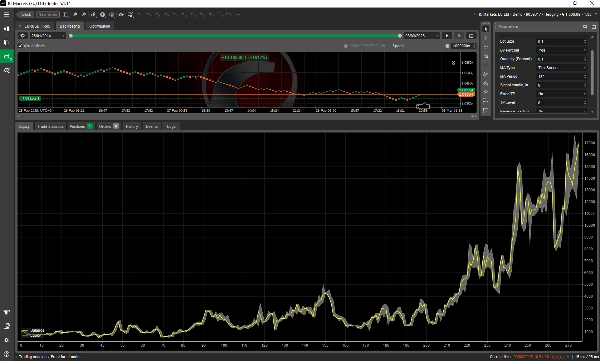The width and height of the screenshot is (600, 361).
Task: Open the Copy section in left sidebar
Action: 7,42
